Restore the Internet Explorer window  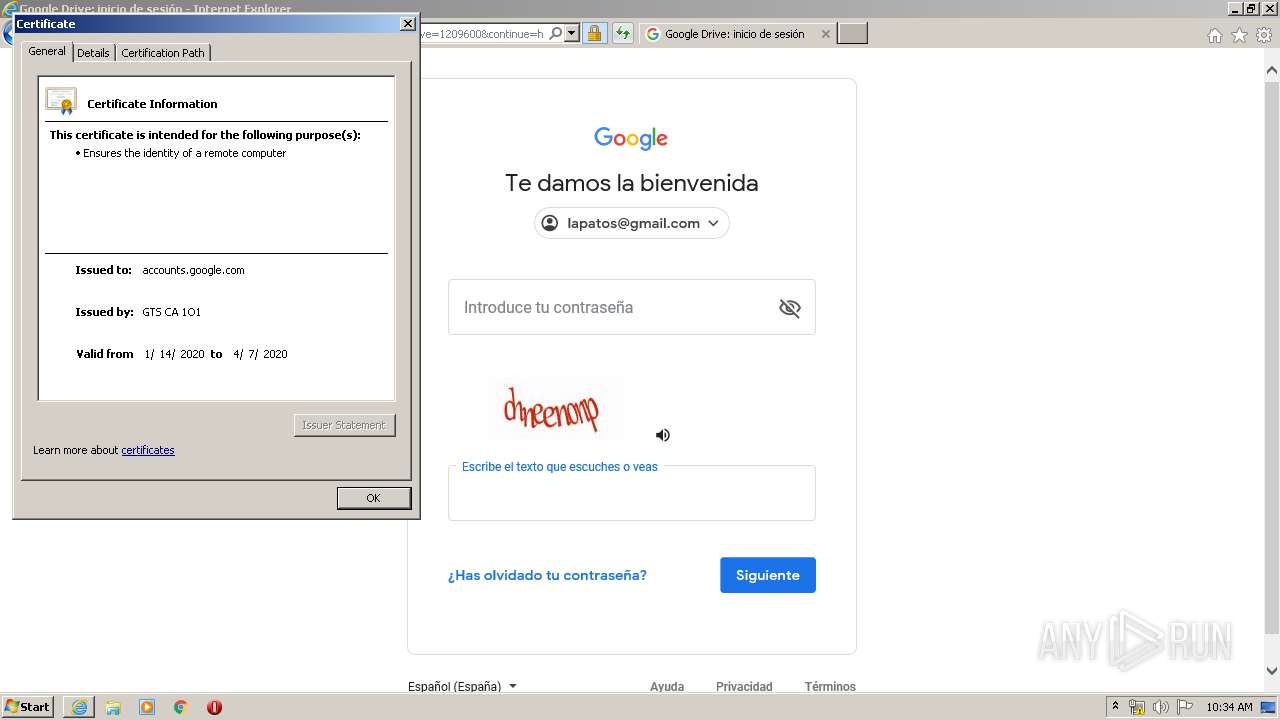tap(1250, 8)
